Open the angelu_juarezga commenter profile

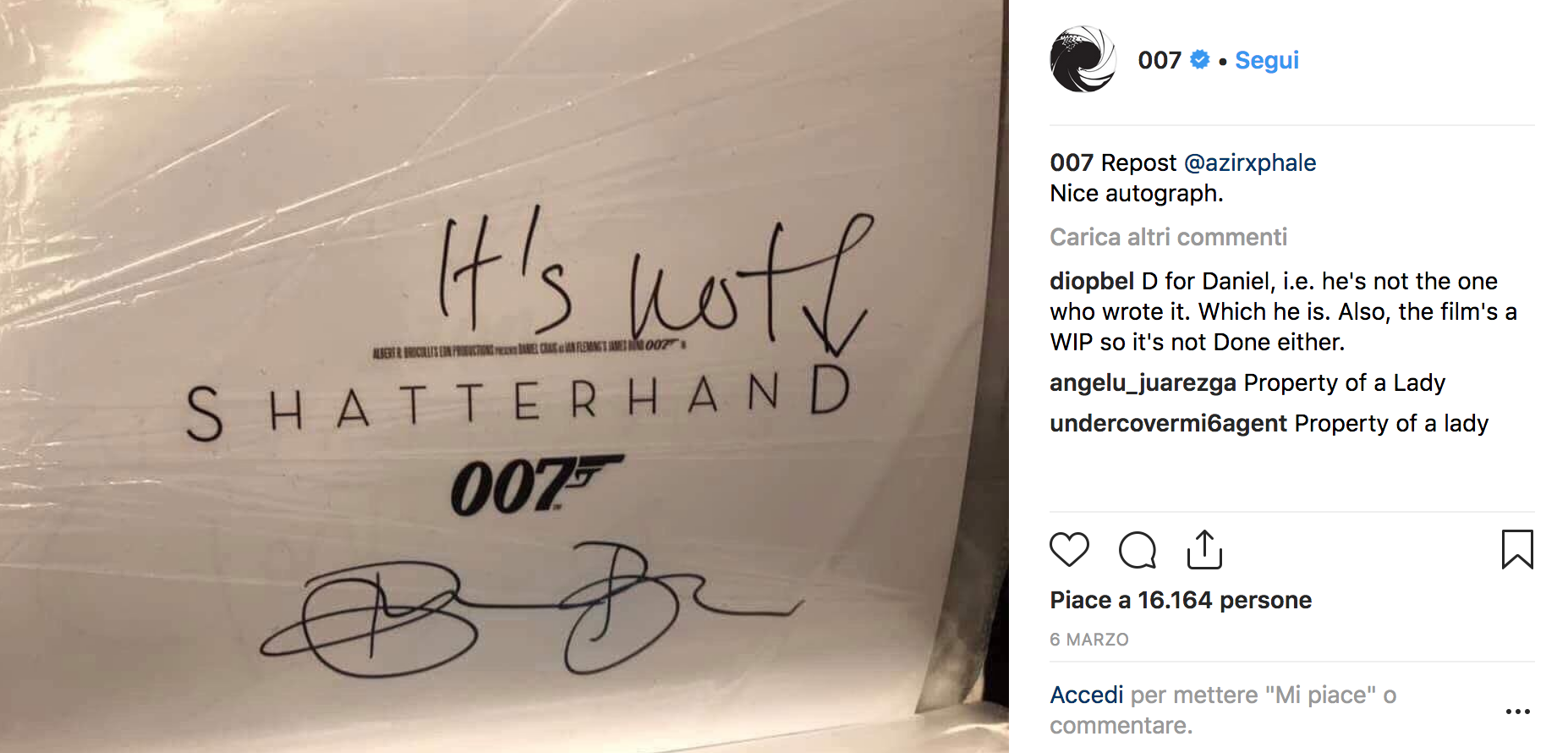pos(1143,383)
